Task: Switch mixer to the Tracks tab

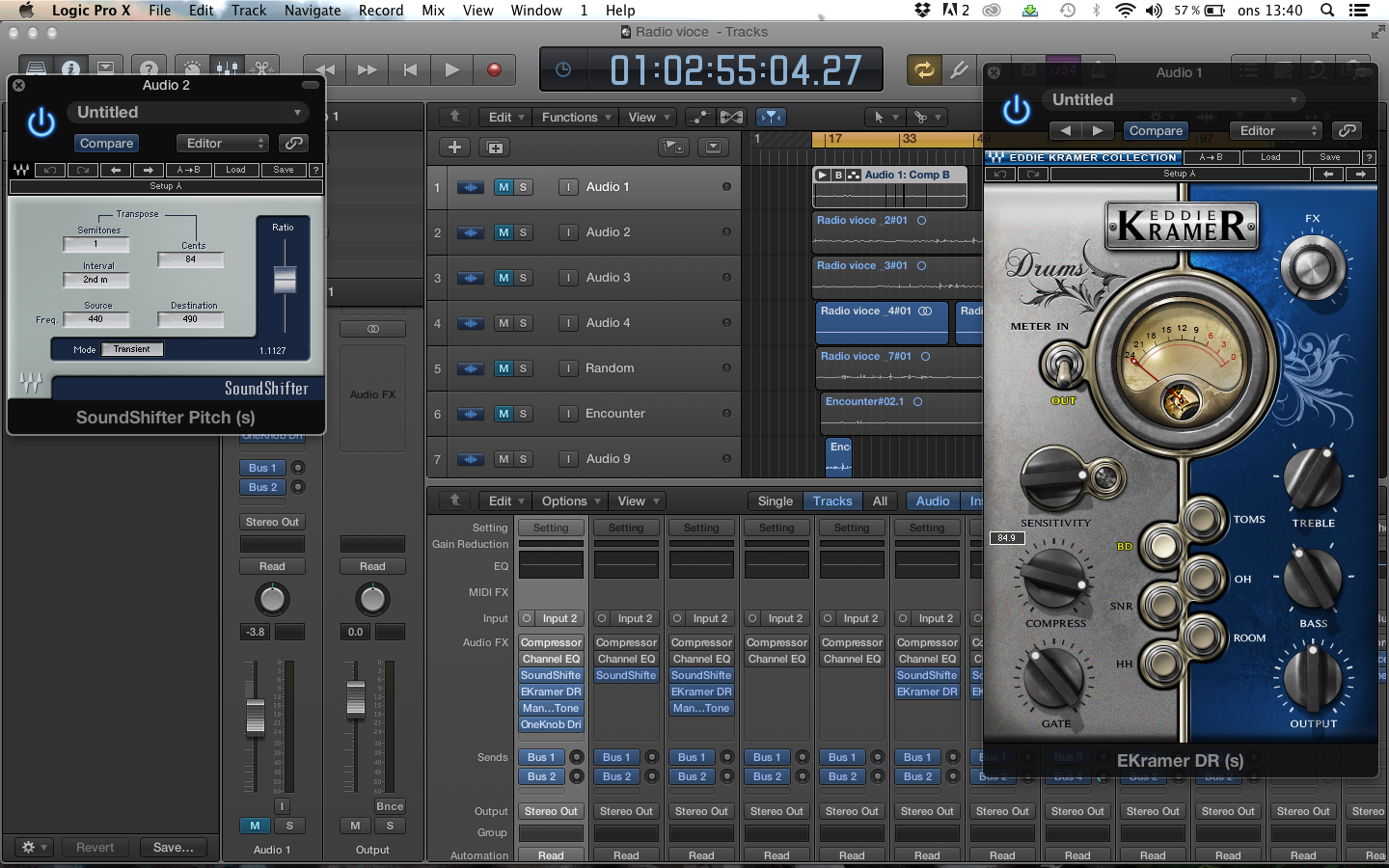Action: (831, 501)
